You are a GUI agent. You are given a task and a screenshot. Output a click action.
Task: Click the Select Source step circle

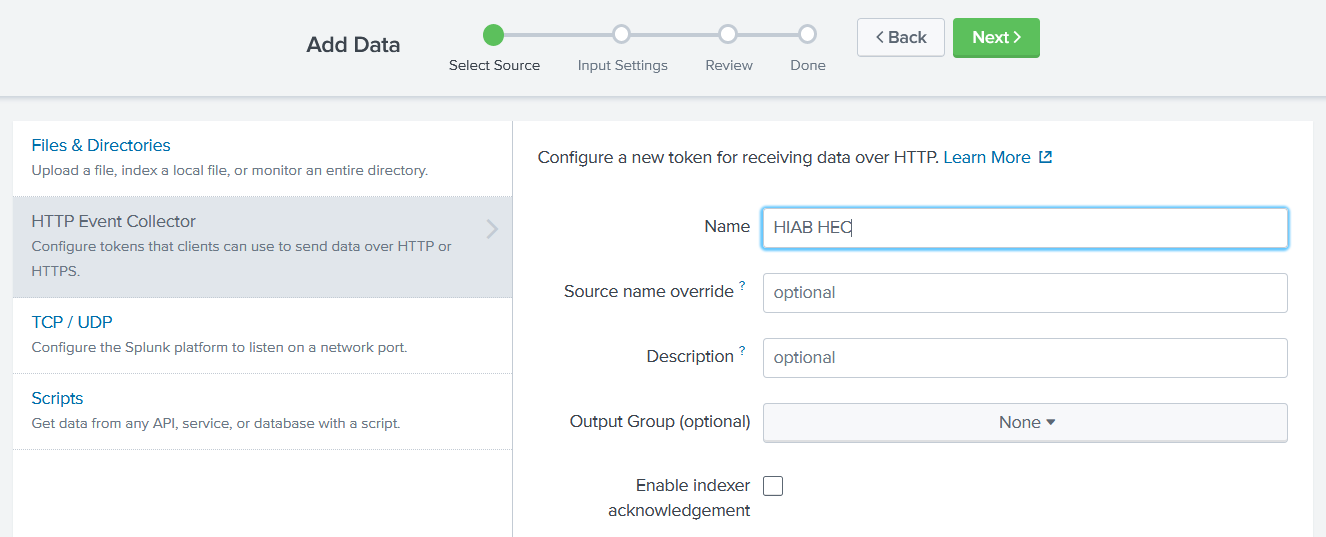pos(493,35)
